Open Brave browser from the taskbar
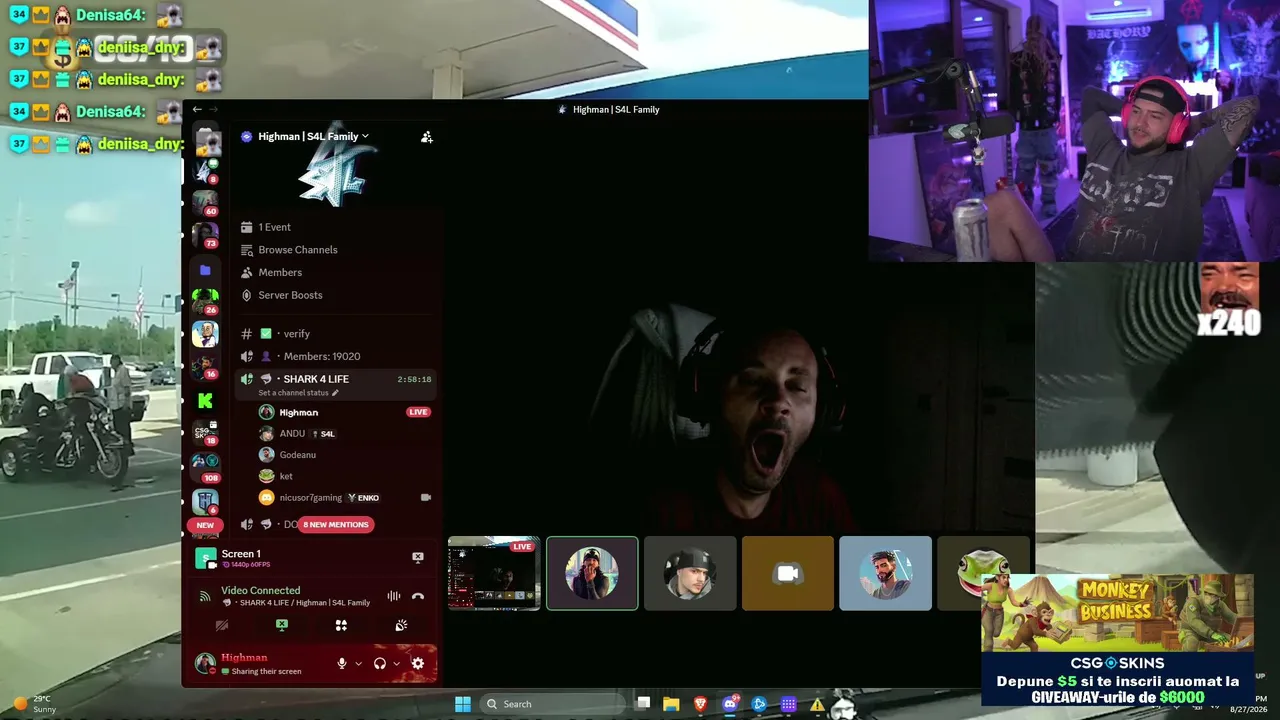 (x=700, y=704)
